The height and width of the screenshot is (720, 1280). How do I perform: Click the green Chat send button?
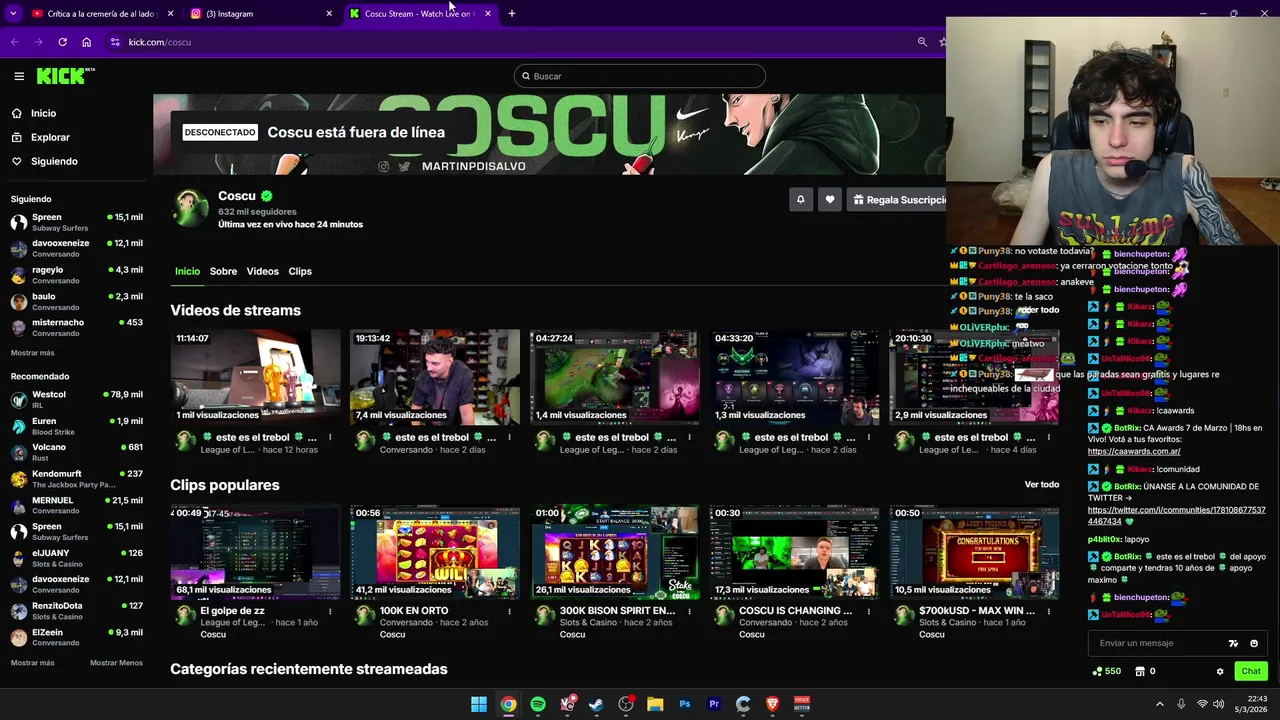coord(1251,671)
